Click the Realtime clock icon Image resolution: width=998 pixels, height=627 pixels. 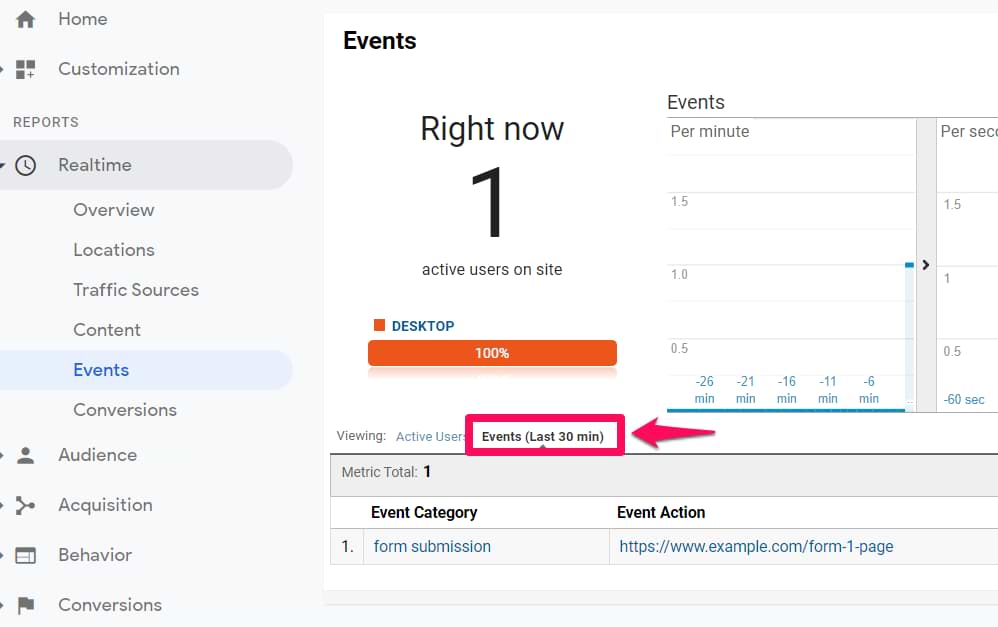[25, 165]
